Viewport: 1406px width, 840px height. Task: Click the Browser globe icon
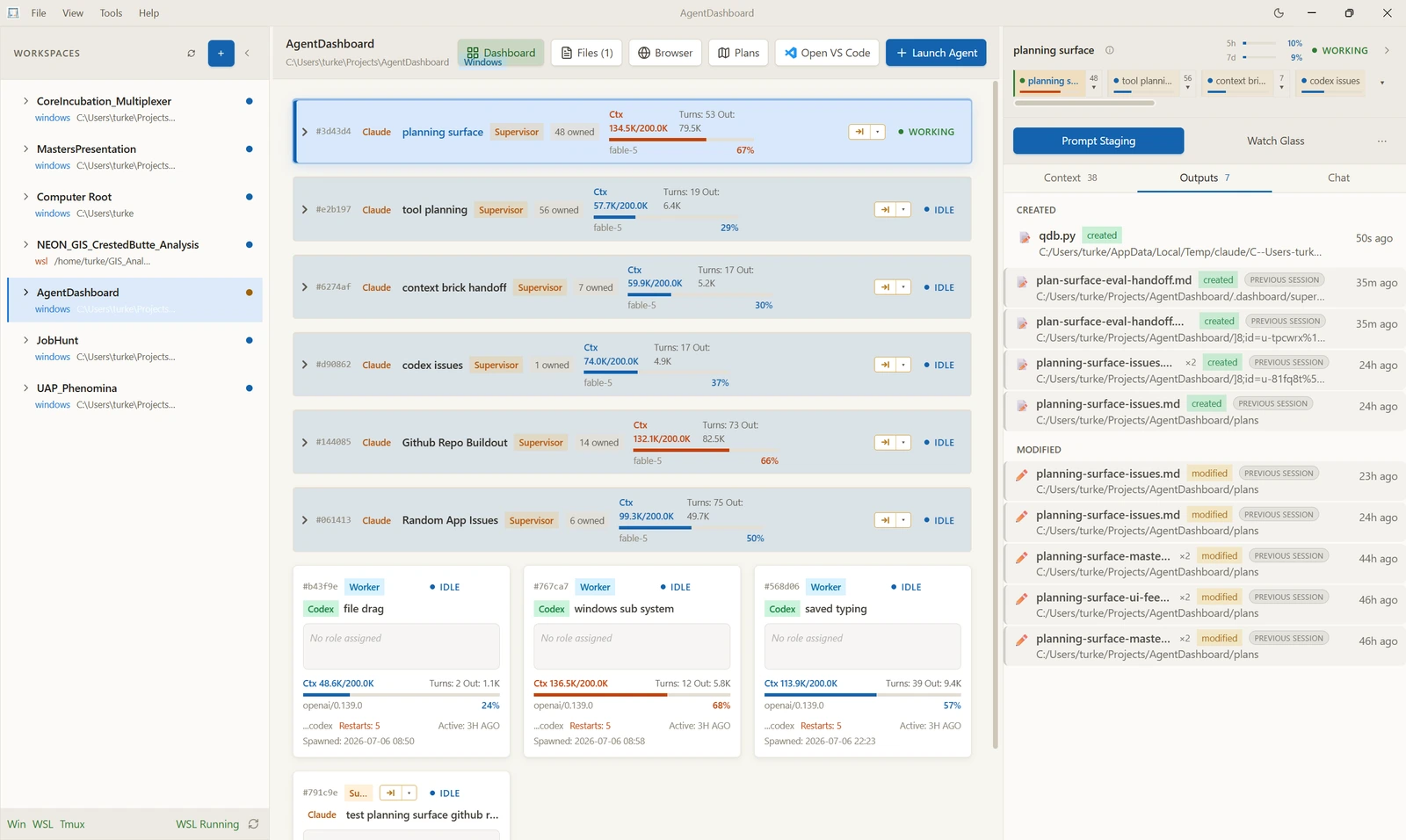point(644,53)
